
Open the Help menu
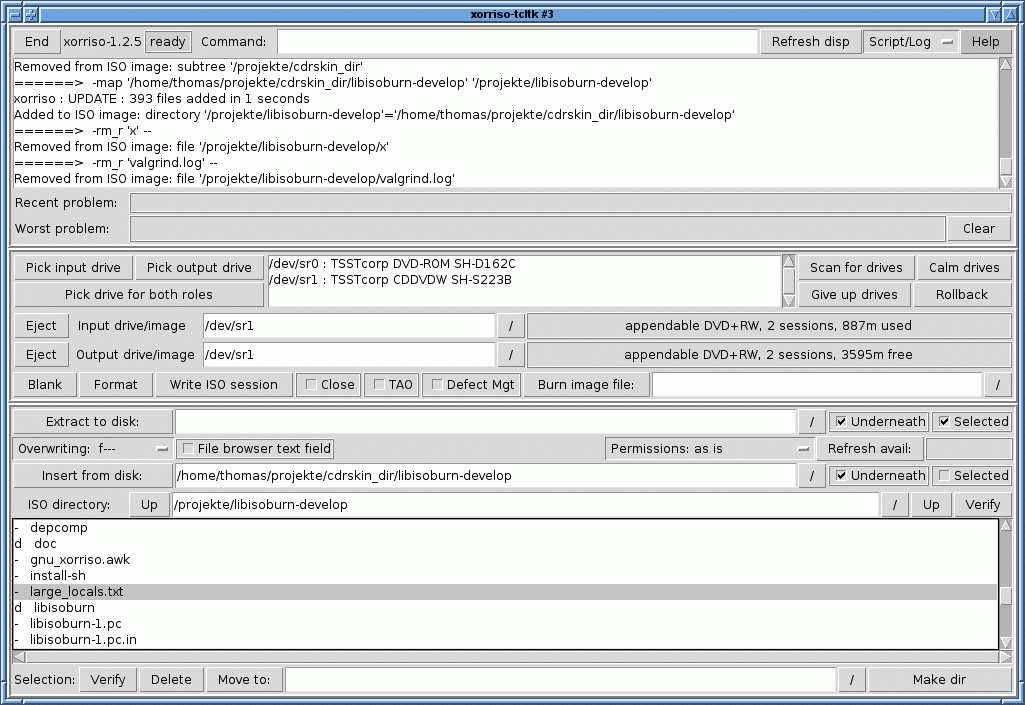click(985, 42)
